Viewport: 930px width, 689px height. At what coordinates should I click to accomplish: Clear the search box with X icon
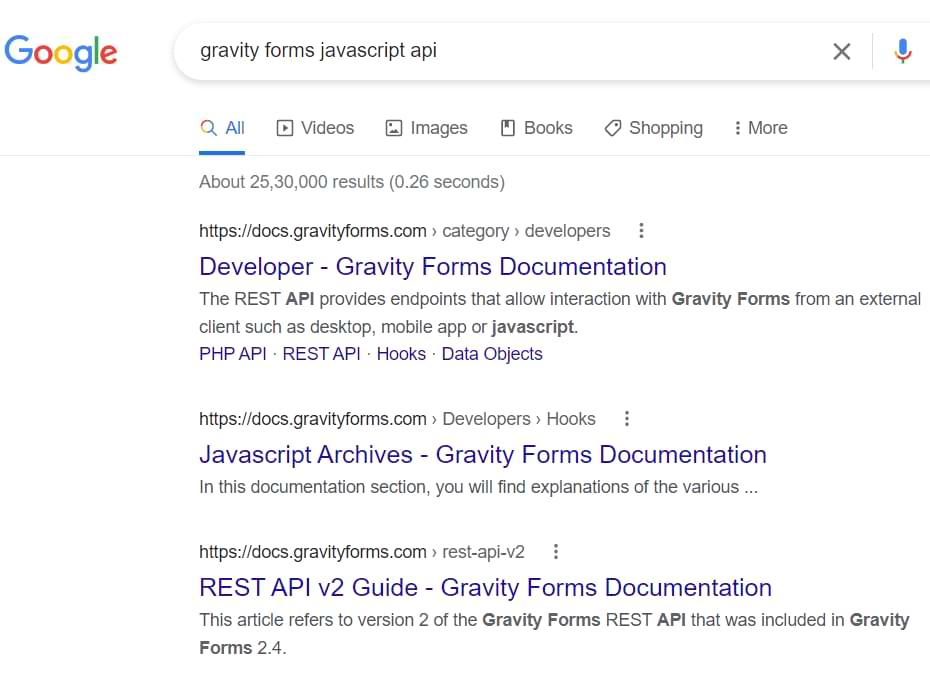pyautogui.click(x=841, y=51)
